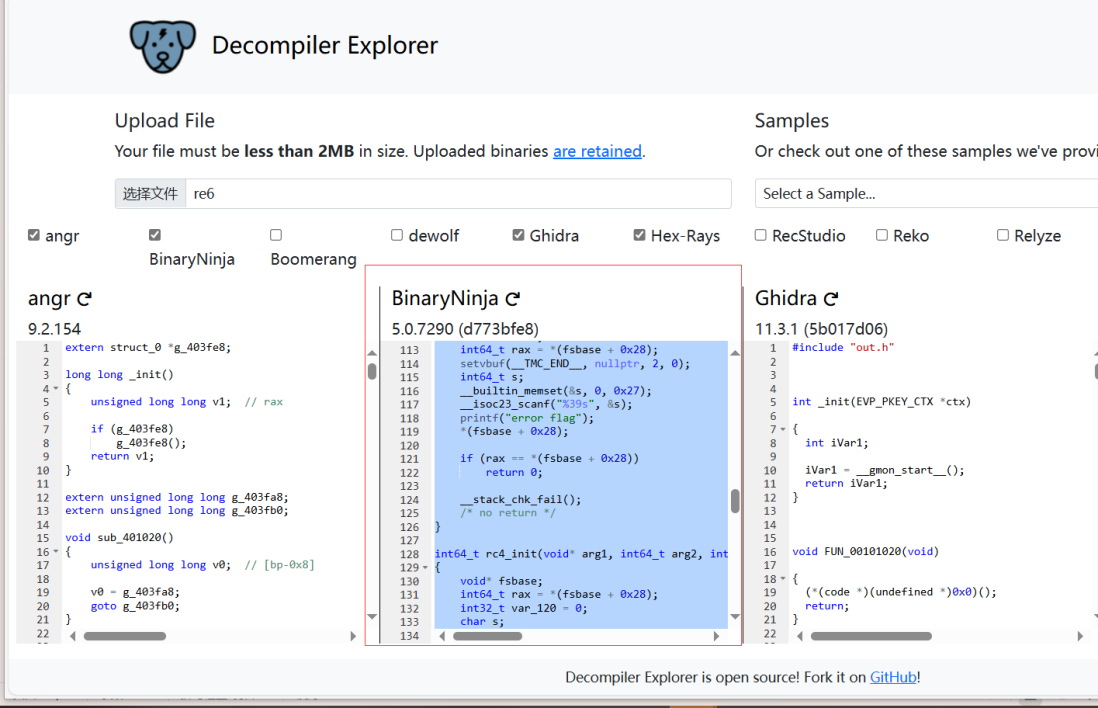
Task: Click 'int32_t var_120 = 0;' line
Action: (x=523, y=609)
